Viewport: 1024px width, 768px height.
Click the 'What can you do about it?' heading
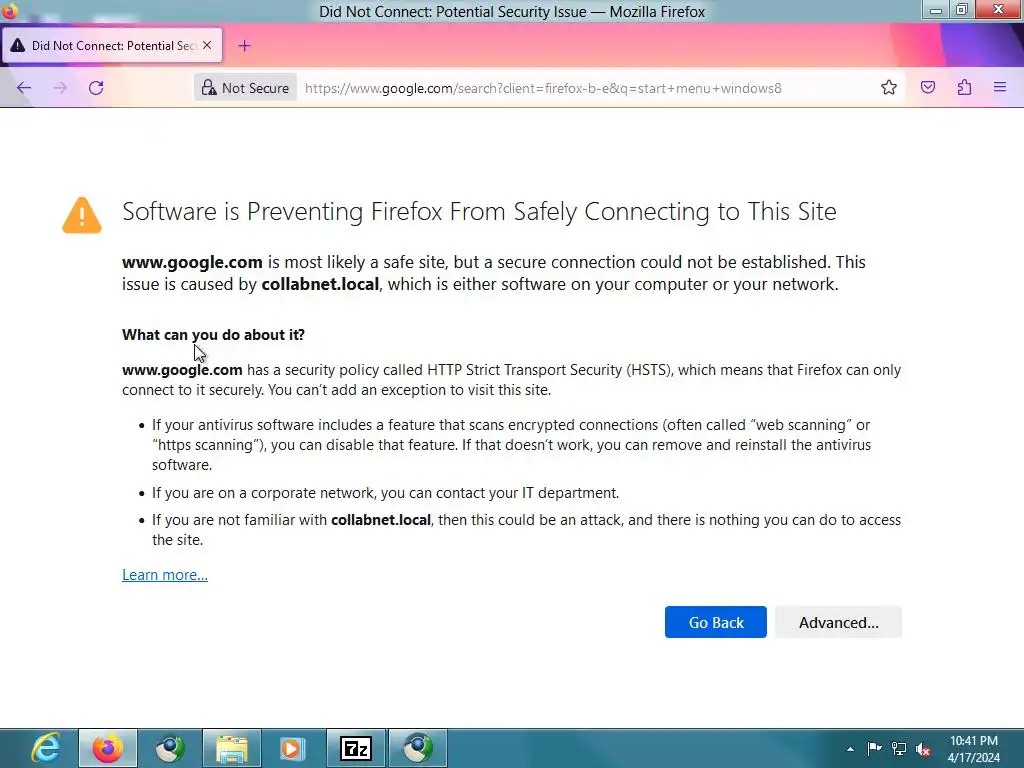tap(214, 335)
